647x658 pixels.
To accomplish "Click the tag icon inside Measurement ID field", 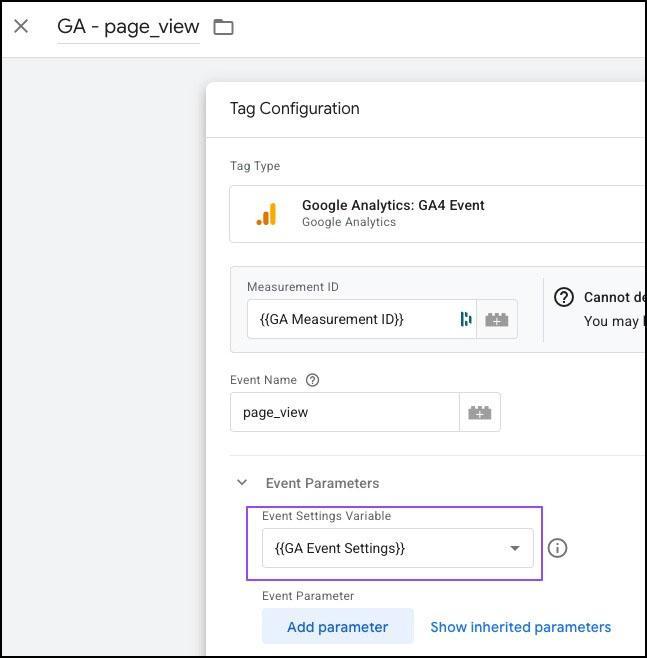I will tap(466, 319).
